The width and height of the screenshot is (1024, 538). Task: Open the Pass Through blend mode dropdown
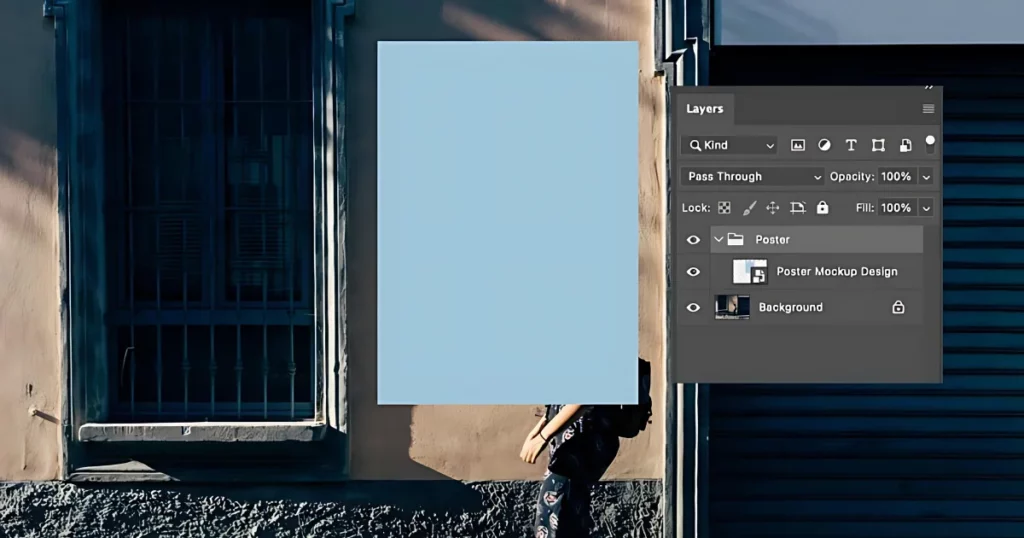coord(752,176)
